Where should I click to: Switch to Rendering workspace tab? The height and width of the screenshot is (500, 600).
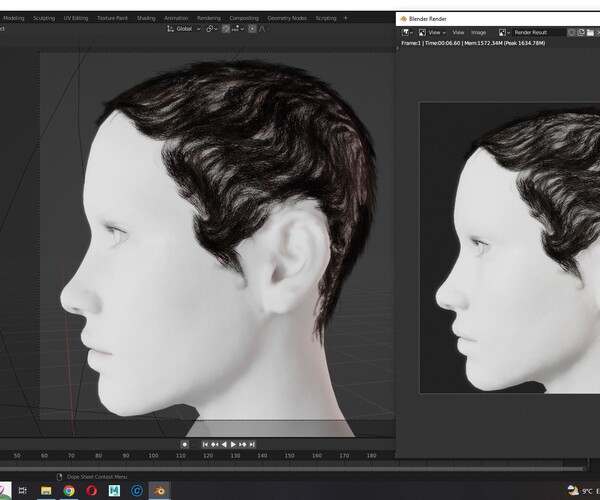click(x=209, y=18)
